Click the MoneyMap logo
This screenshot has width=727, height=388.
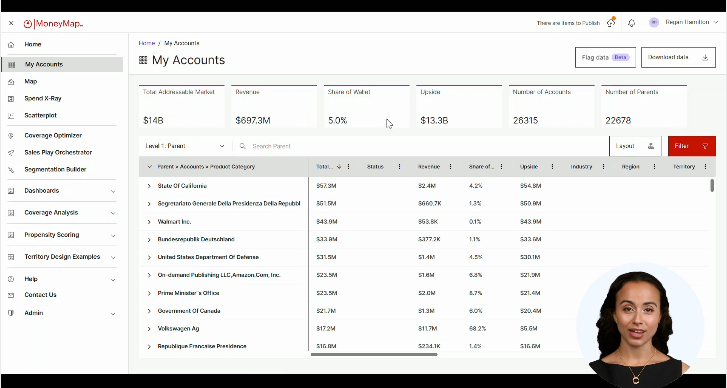click(53, 24)
